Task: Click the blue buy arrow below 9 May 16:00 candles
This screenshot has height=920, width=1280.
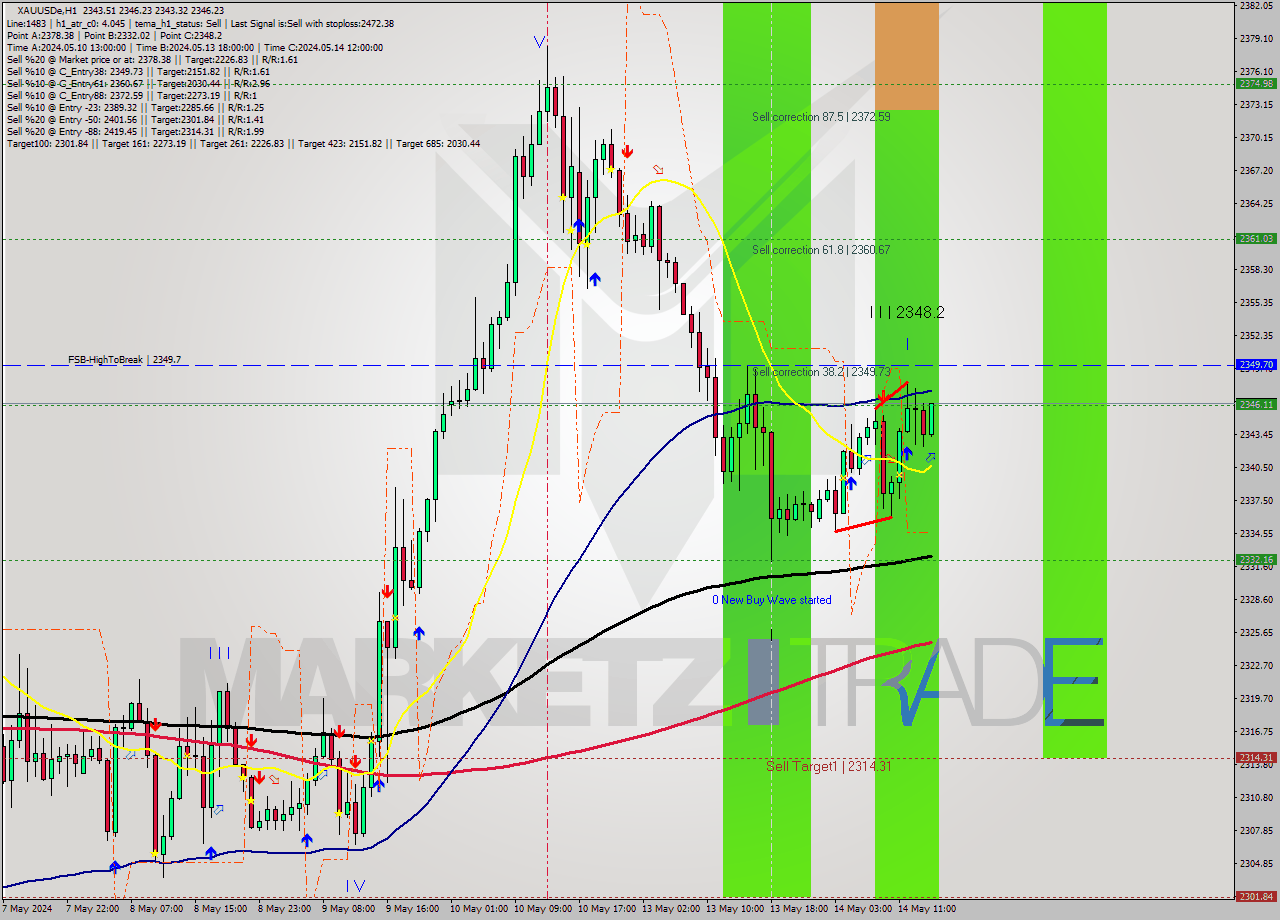Action: (419, 633)
